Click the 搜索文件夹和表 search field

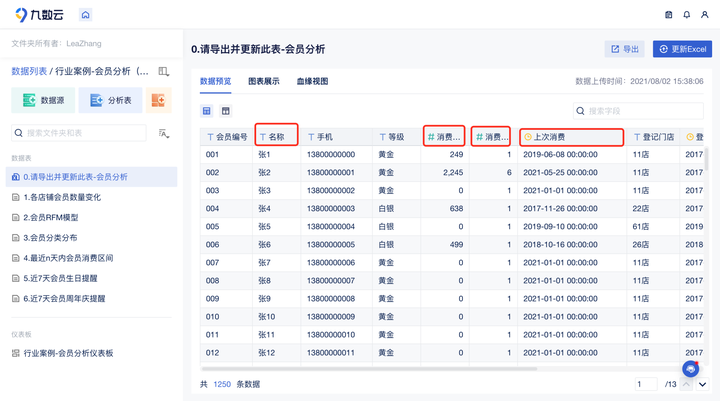click(79, 133)
